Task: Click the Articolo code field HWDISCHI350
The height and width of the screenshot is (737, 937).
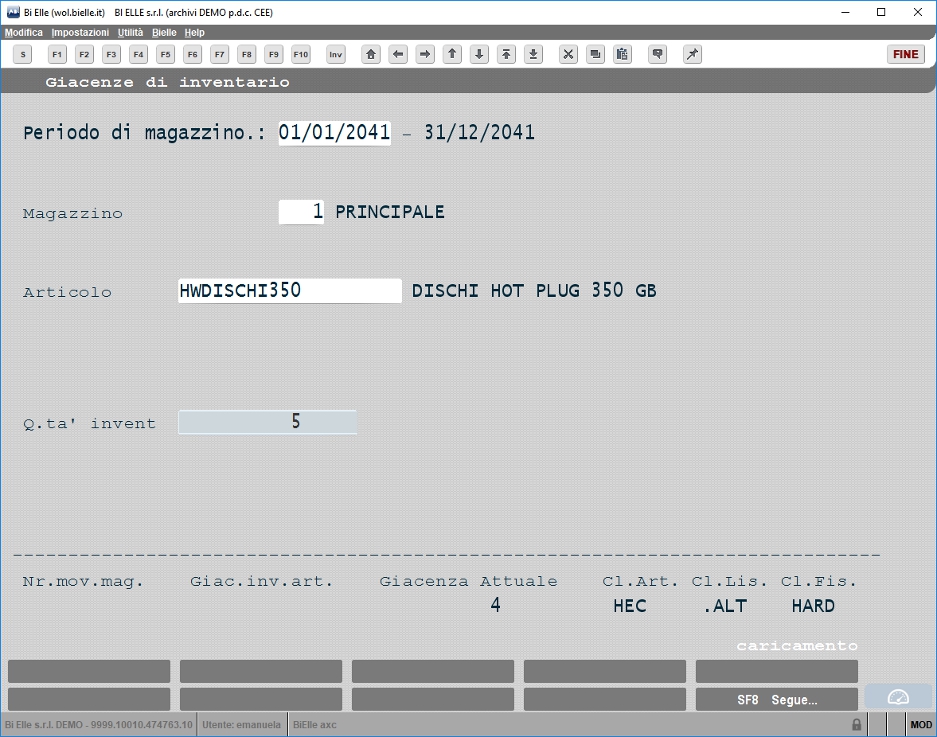Action: click(x=290, y=290)
